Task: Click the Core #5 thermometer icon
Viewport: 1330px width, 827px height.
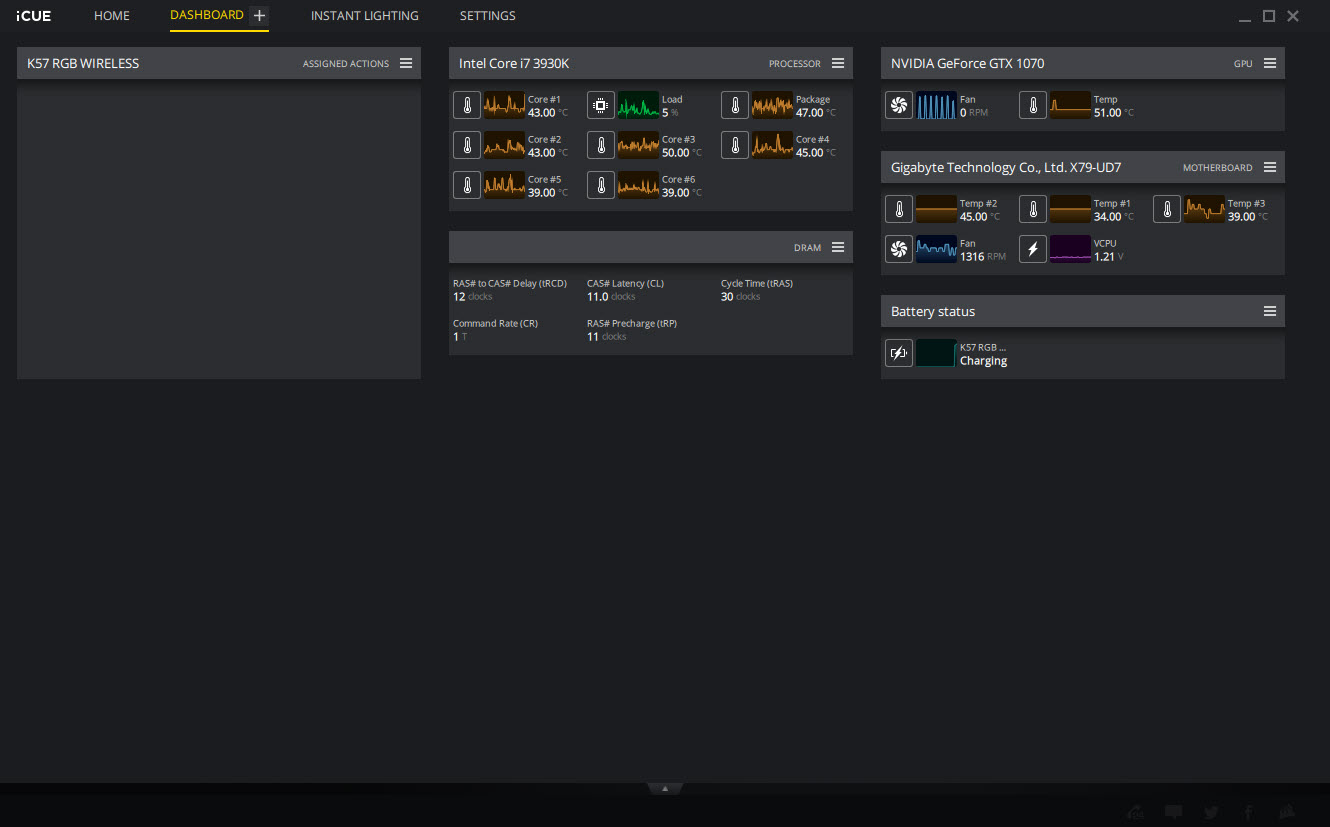Action: point(466,185)
